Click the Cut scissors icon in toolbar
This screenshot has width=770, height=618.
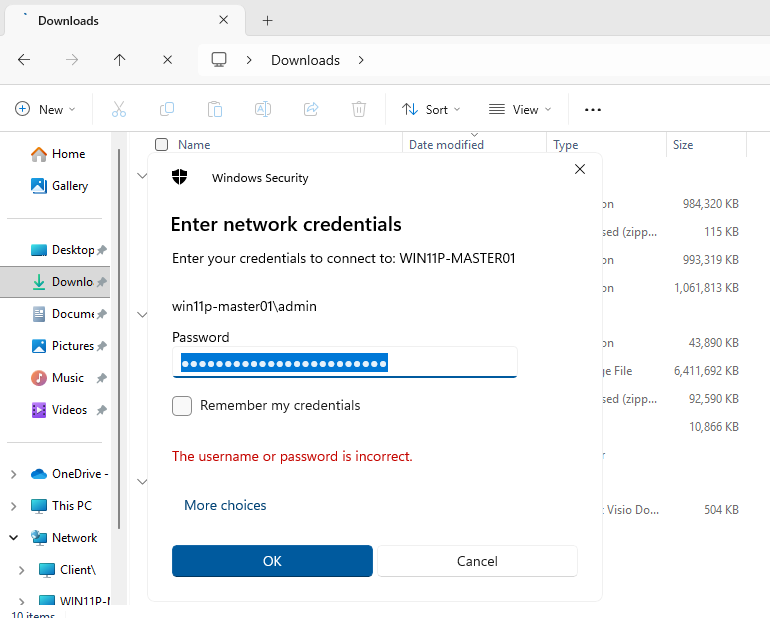pos(119,110)
